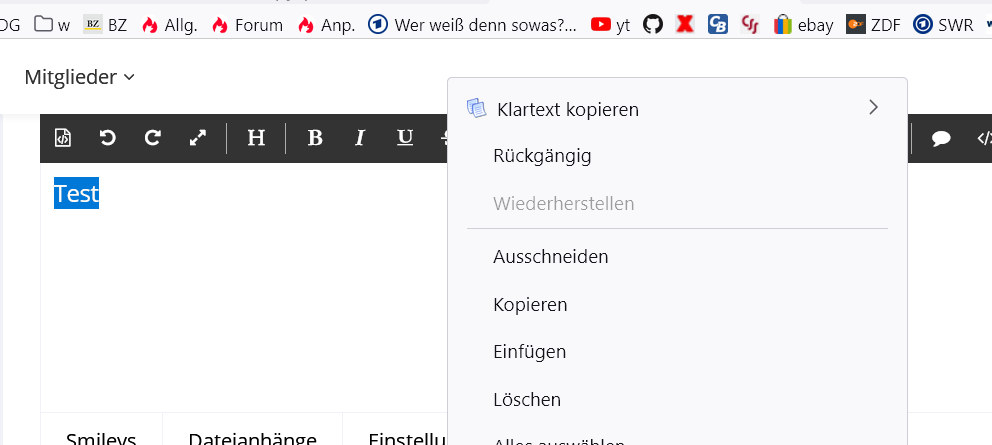Open the 'w' bookmark folder

point(52,25)
